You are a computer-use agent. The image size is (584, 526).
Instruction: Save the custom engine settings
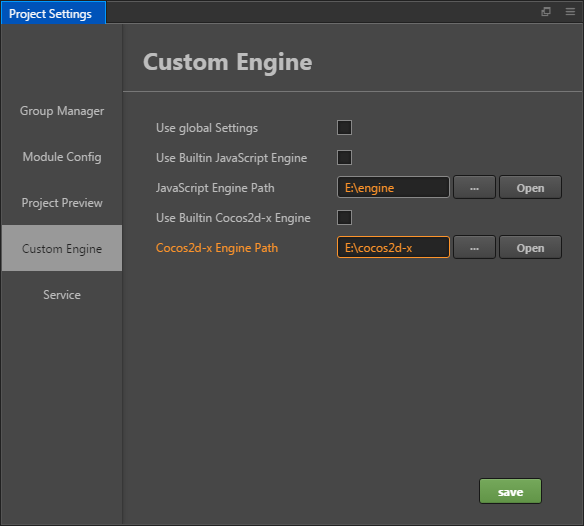coord(510,491)
